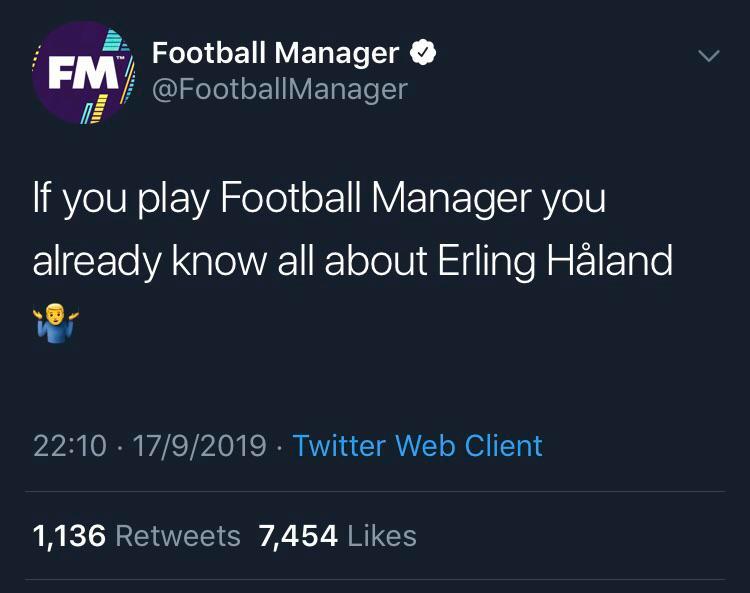Image resolution: width=750 pixels, height=593 pixels.
Task: Click the verified badge next to Football Manager
Action: click(x=423, y=53)
